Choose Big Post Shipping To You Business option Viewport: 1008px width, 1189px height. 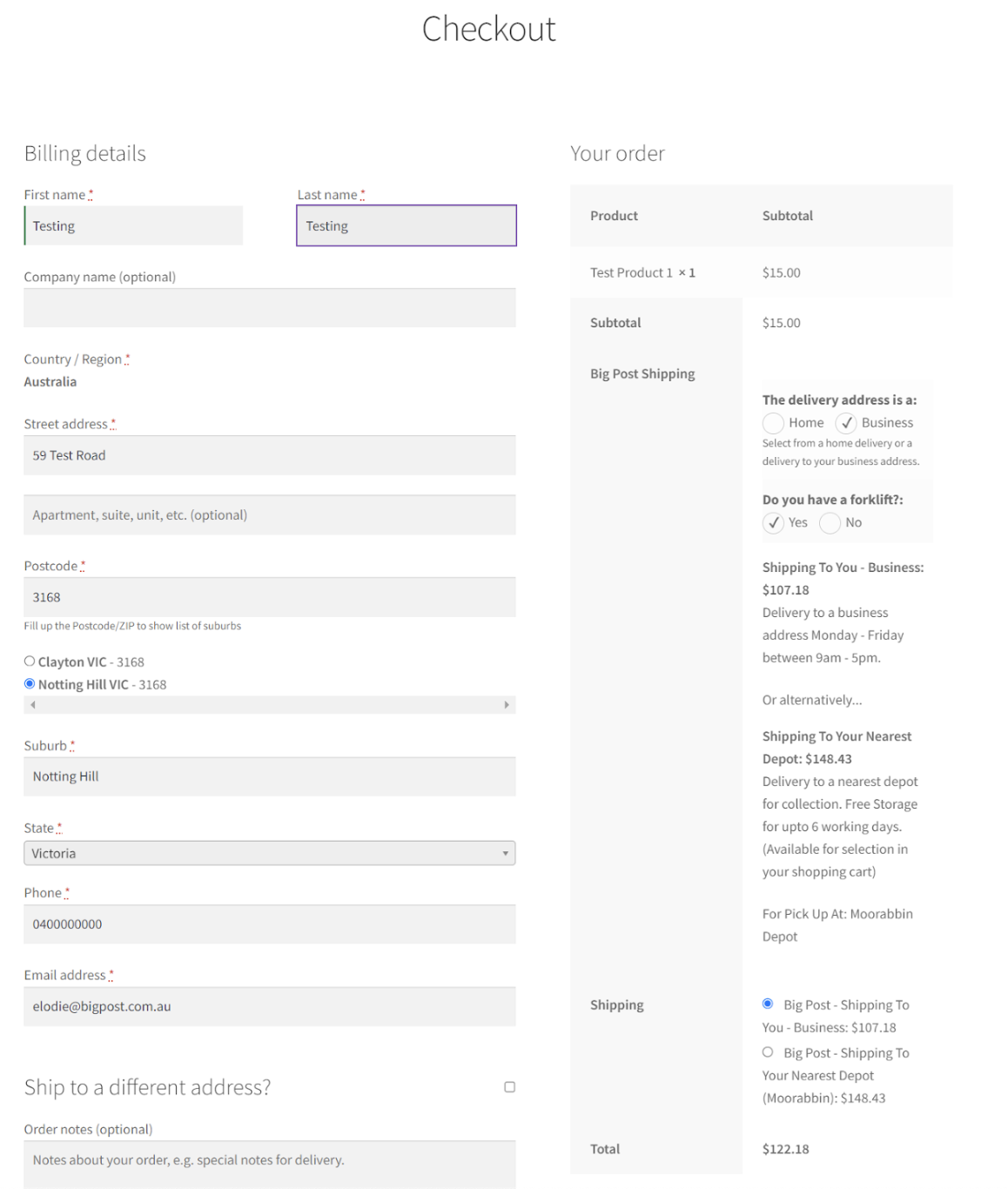pyautogui.click(x=768, y=1004)
